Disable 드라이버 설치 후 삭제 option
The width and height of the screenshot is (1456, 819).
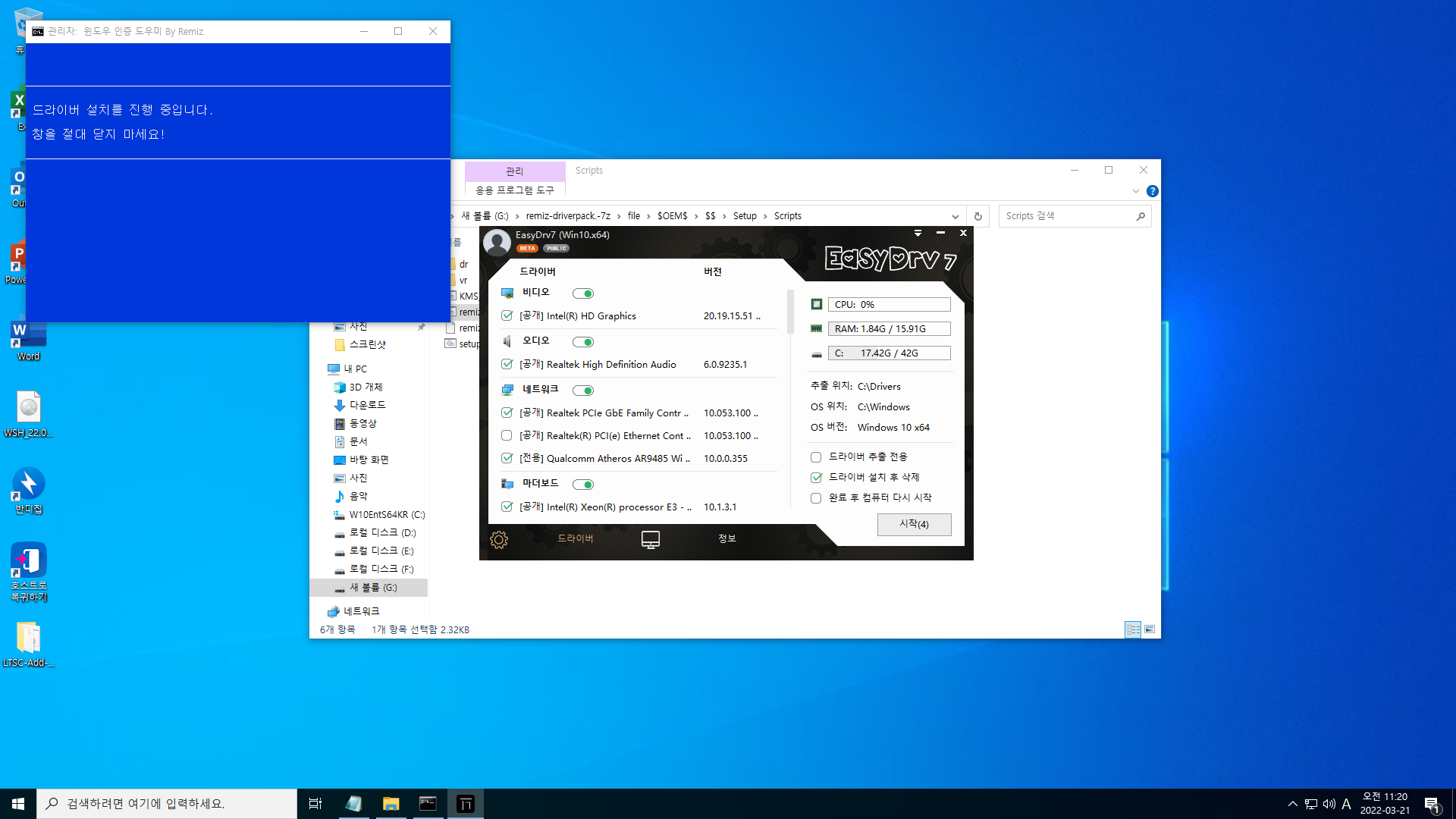click(816, 478)
